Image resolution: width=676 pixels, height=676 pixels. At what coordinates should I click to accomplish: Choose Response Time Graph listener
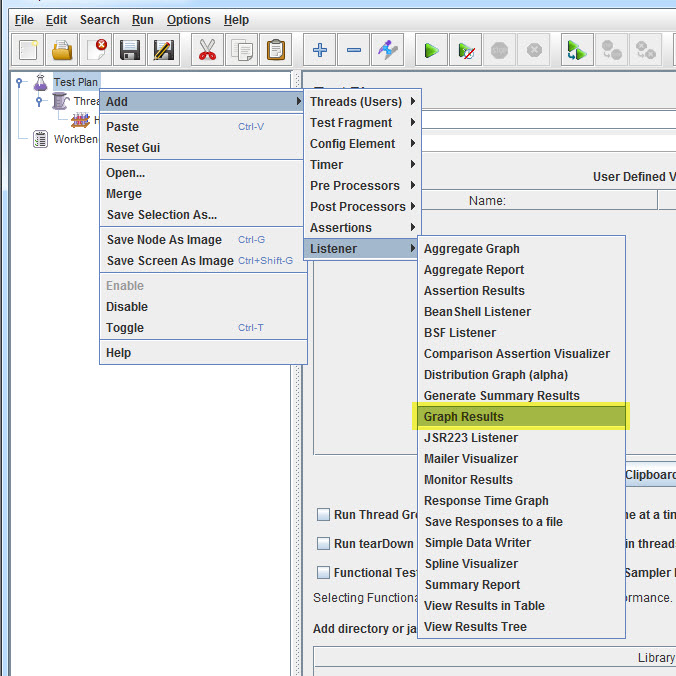pyautogui.click(x=521, y=501)
